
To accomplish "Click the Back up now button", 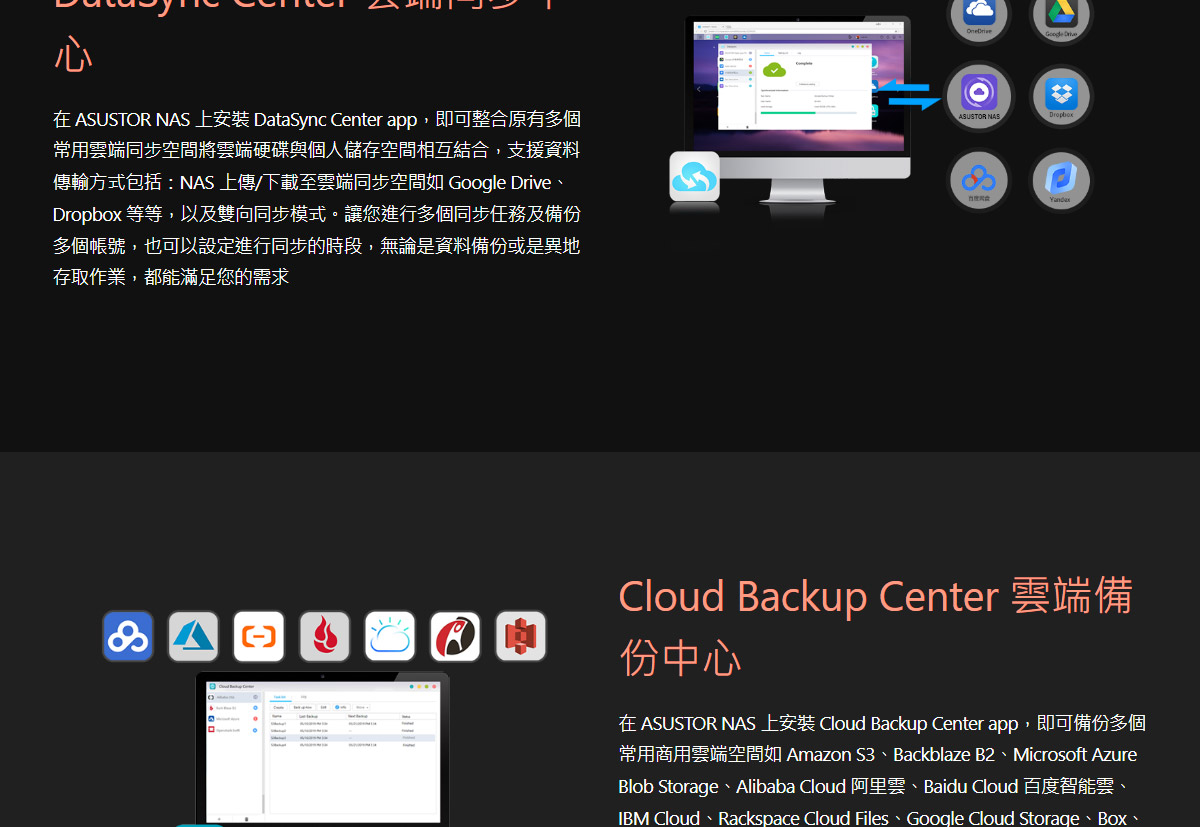I will click(x=302, y=707).
